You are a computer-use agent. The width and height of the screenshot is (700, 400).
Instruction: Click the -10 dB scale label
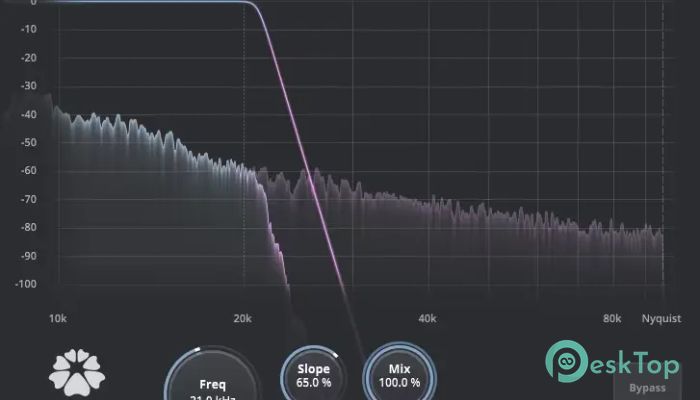tap(27, 29)
